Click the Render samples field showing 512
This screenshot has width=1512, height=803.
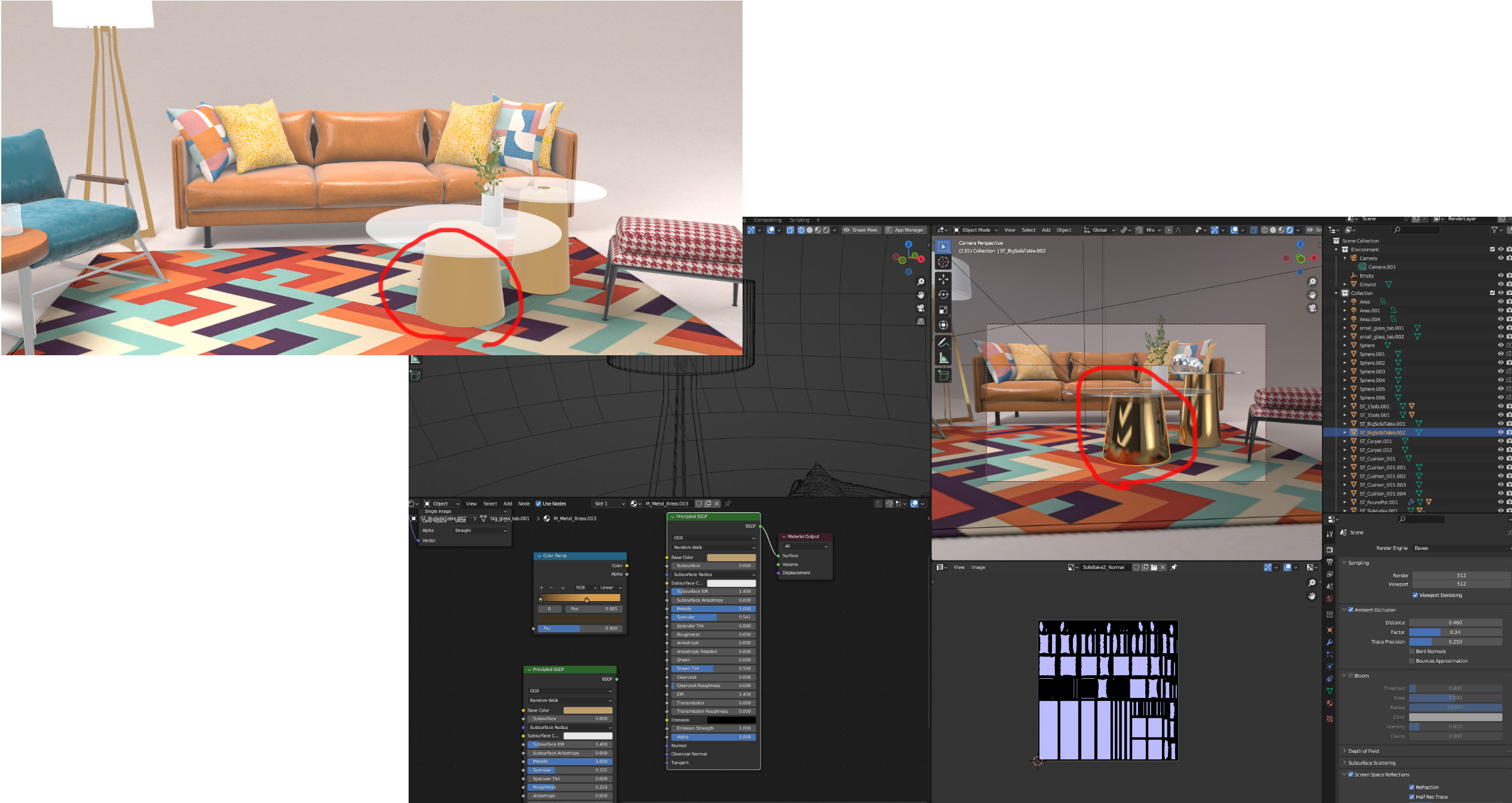(x=1461, y=576)
